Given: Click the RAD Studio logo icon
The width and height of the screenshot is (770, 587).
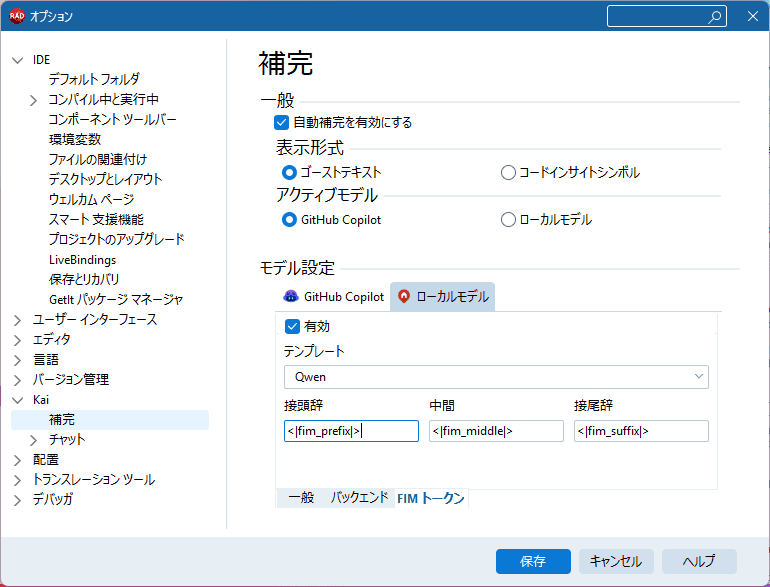Looking at the screenshot, I should 17,16.
